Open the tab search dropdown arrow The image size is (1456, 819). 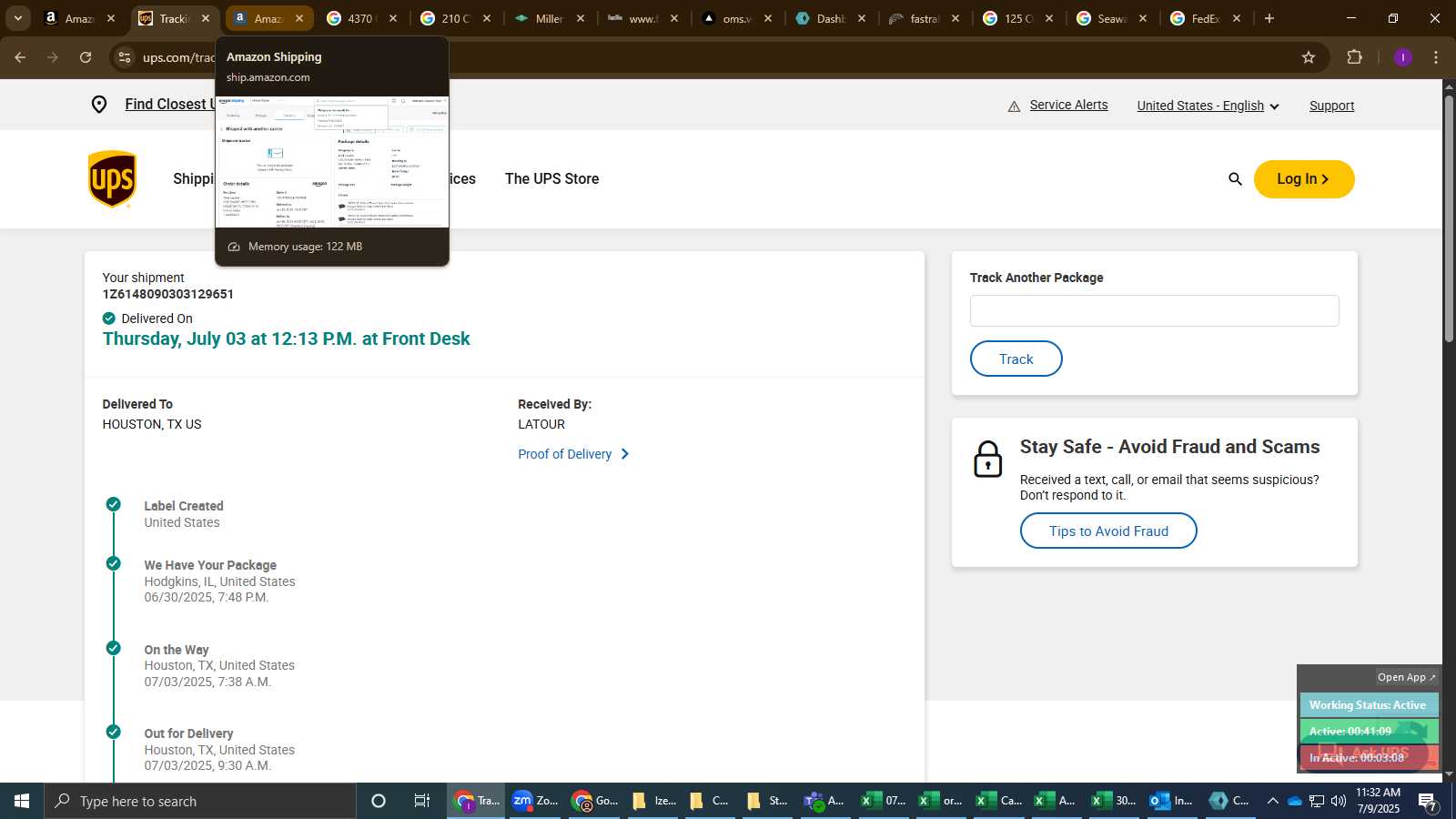tap(17, 18)
